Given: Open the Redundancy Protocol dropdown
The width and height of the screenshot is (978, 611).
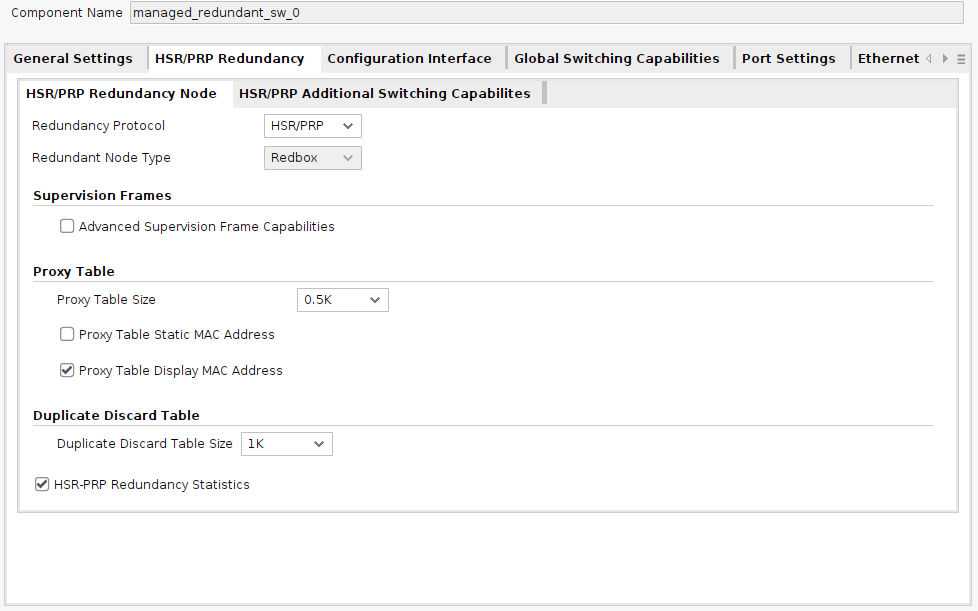Looking at the screenshot, I should 312,126.
